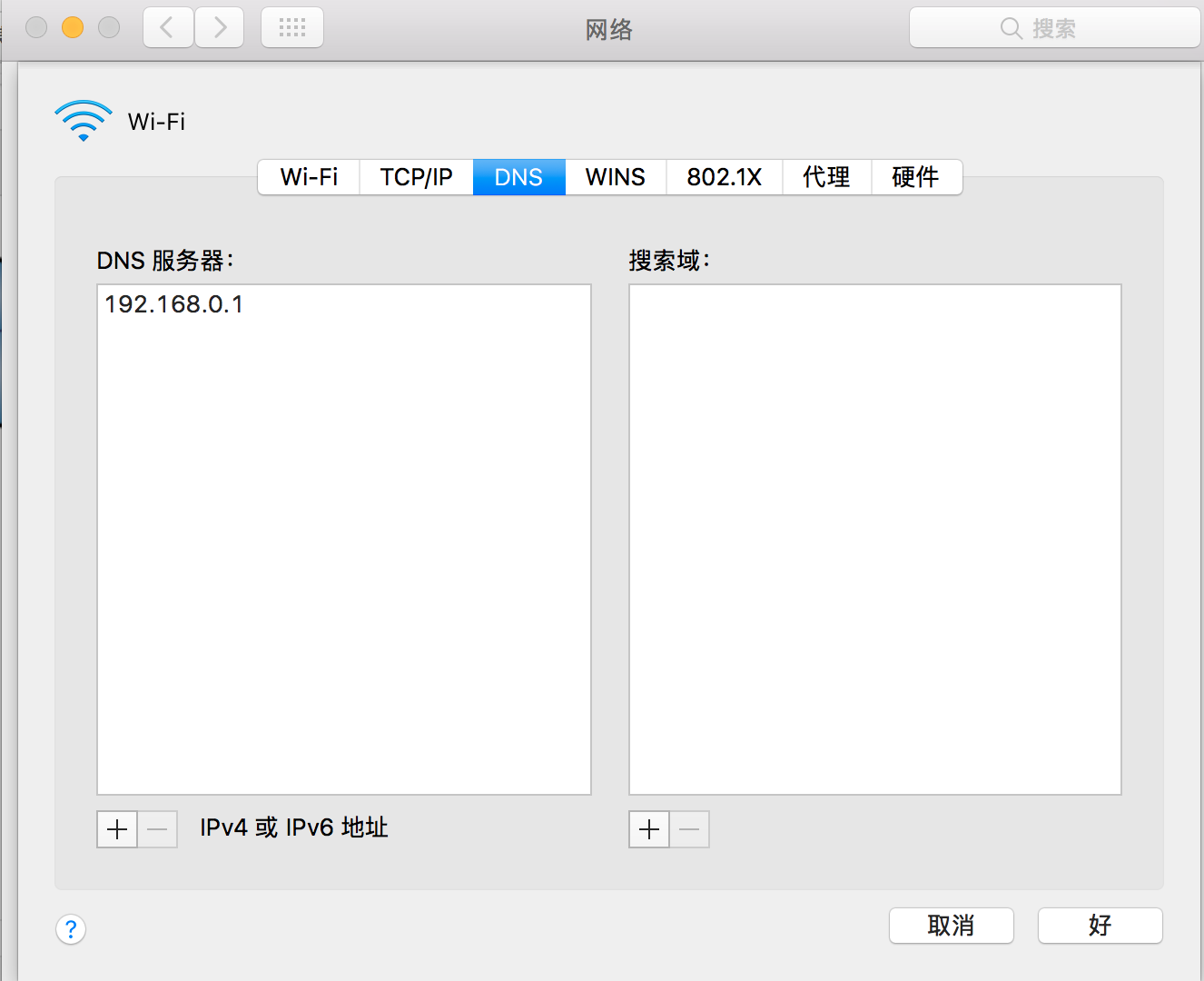Click inside the empty 搜索域 list box
The height and width of the screenshot is (981, 1204).
pyautogui.click(x=874, y=539)
